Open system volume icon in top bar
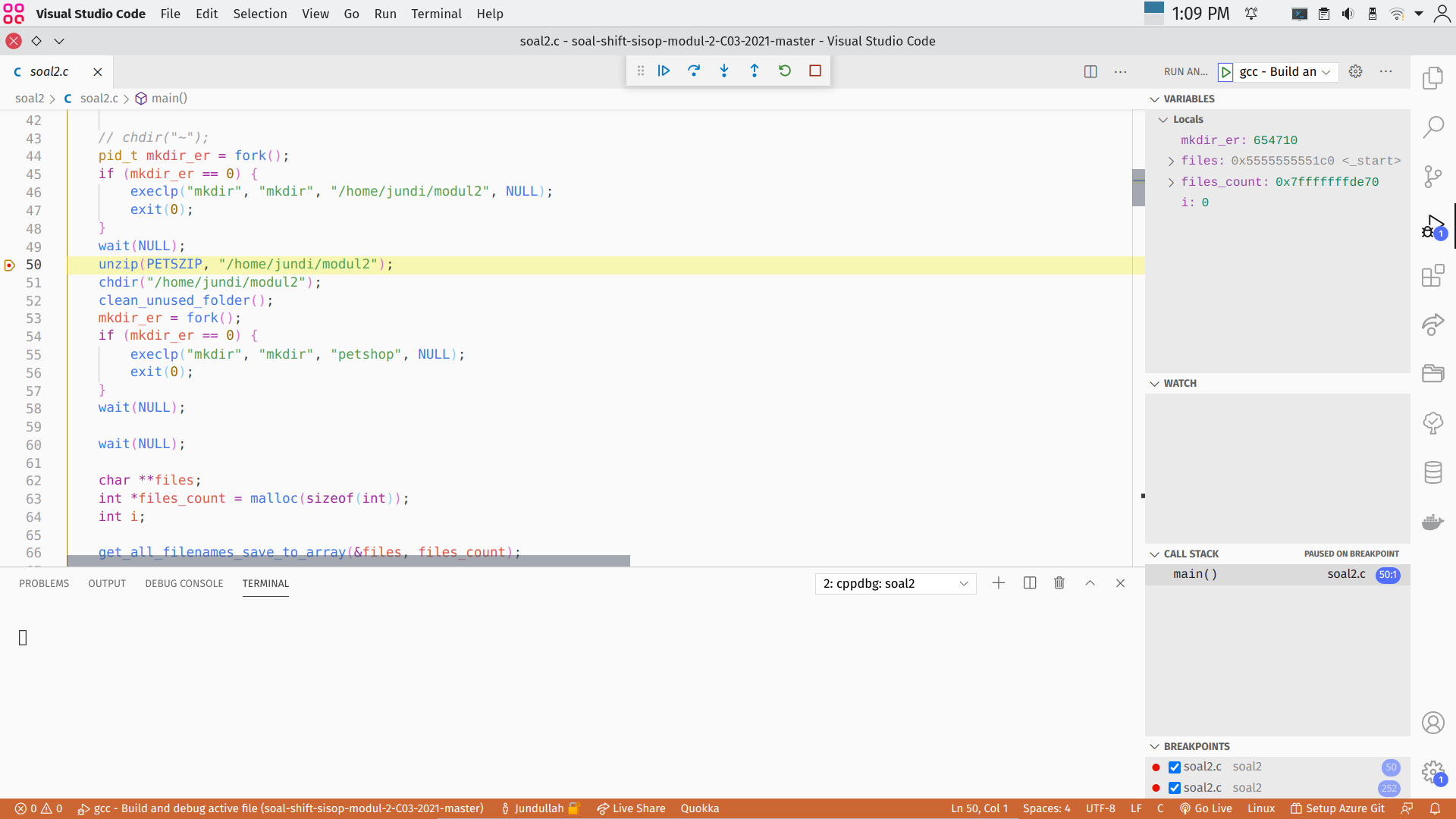 tap(1348, 14)
